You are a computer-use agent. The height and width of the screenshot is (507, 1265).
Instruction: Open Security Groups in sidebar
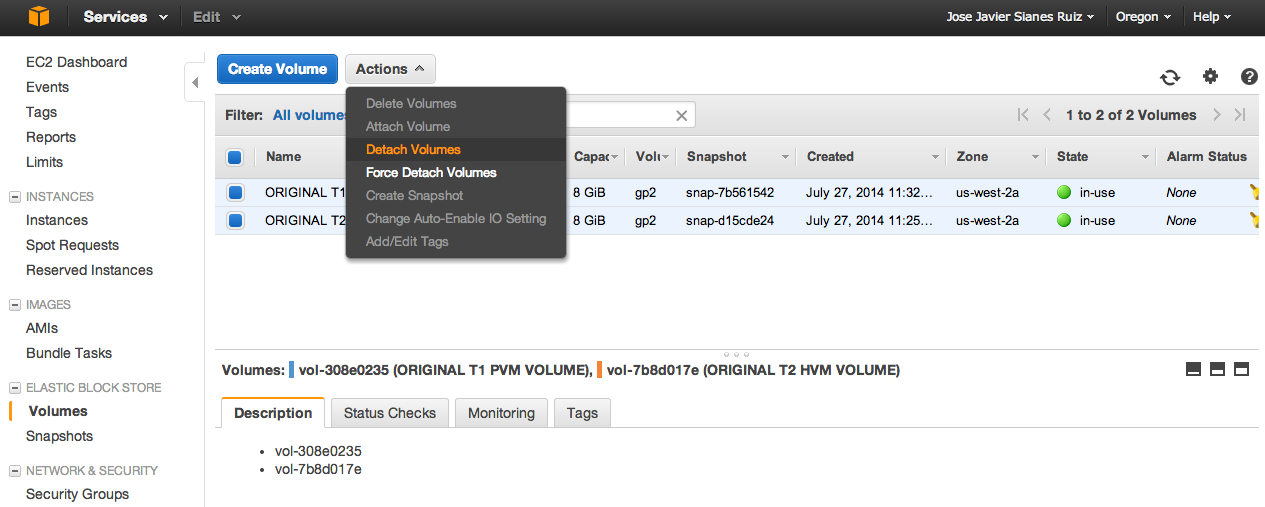(x=77, y=494)
